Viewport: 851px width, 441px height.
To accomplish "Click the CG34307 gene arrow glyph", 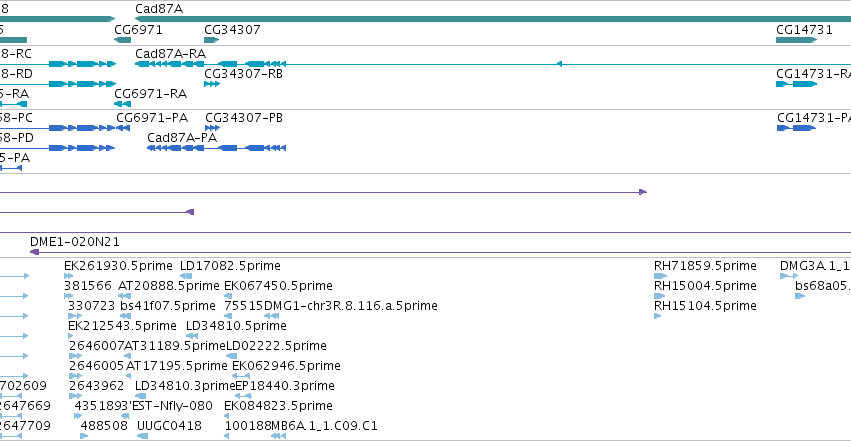I will [212, 40].
